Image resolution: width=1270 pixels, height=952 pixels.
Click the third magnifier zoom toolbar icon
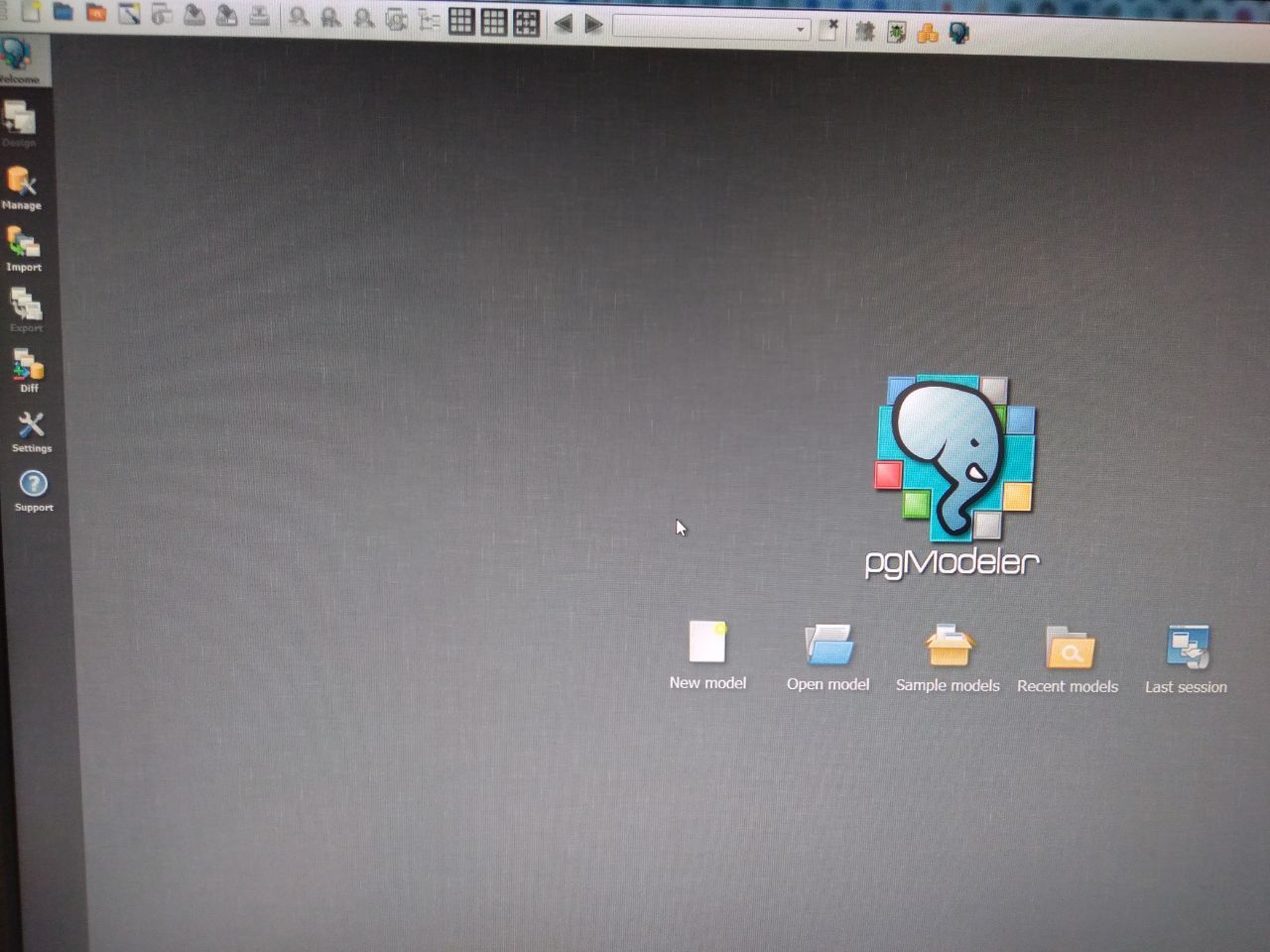pyautogui.click(x=364, y=19)
